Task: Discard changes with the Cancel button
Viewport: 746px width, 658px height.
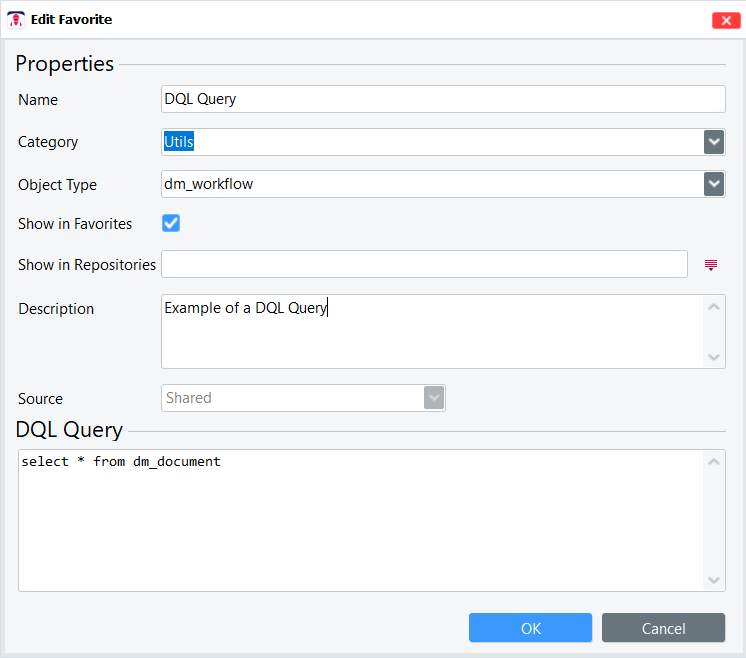Action: click(x=663, y=628)
